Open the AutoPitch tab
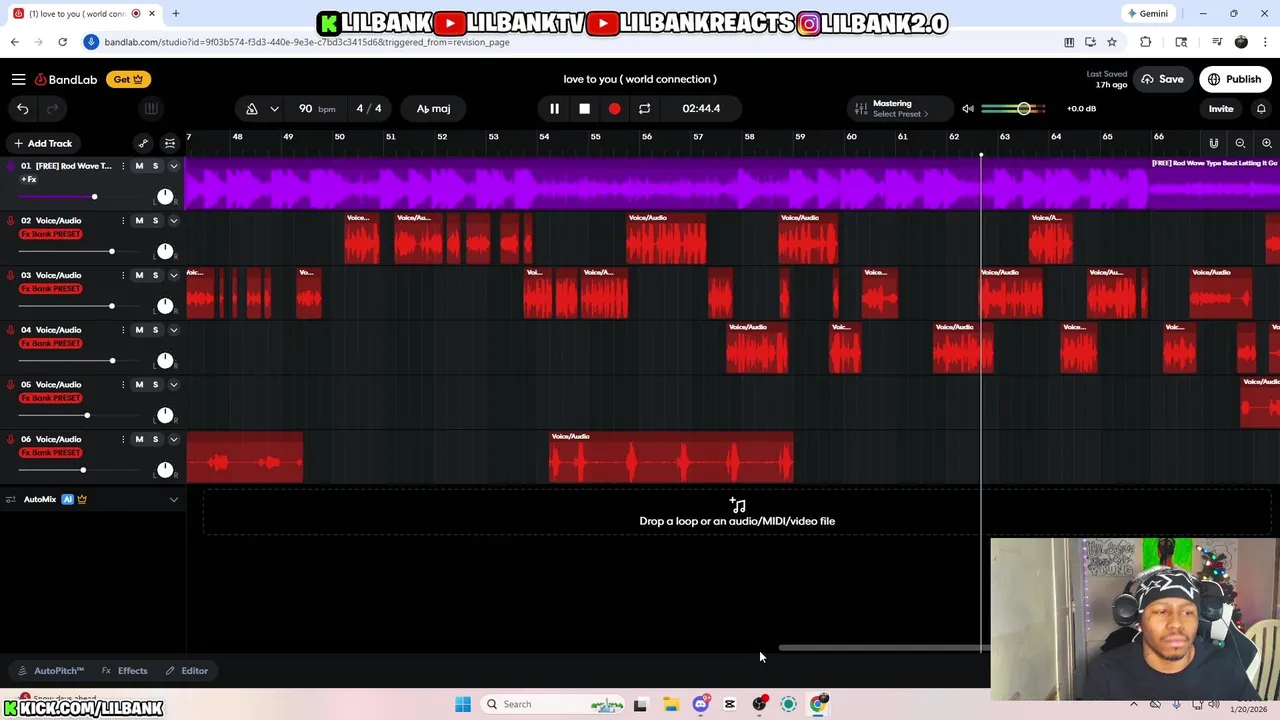The width and height of the screenshot is (1280, 720). coord(51,671)
